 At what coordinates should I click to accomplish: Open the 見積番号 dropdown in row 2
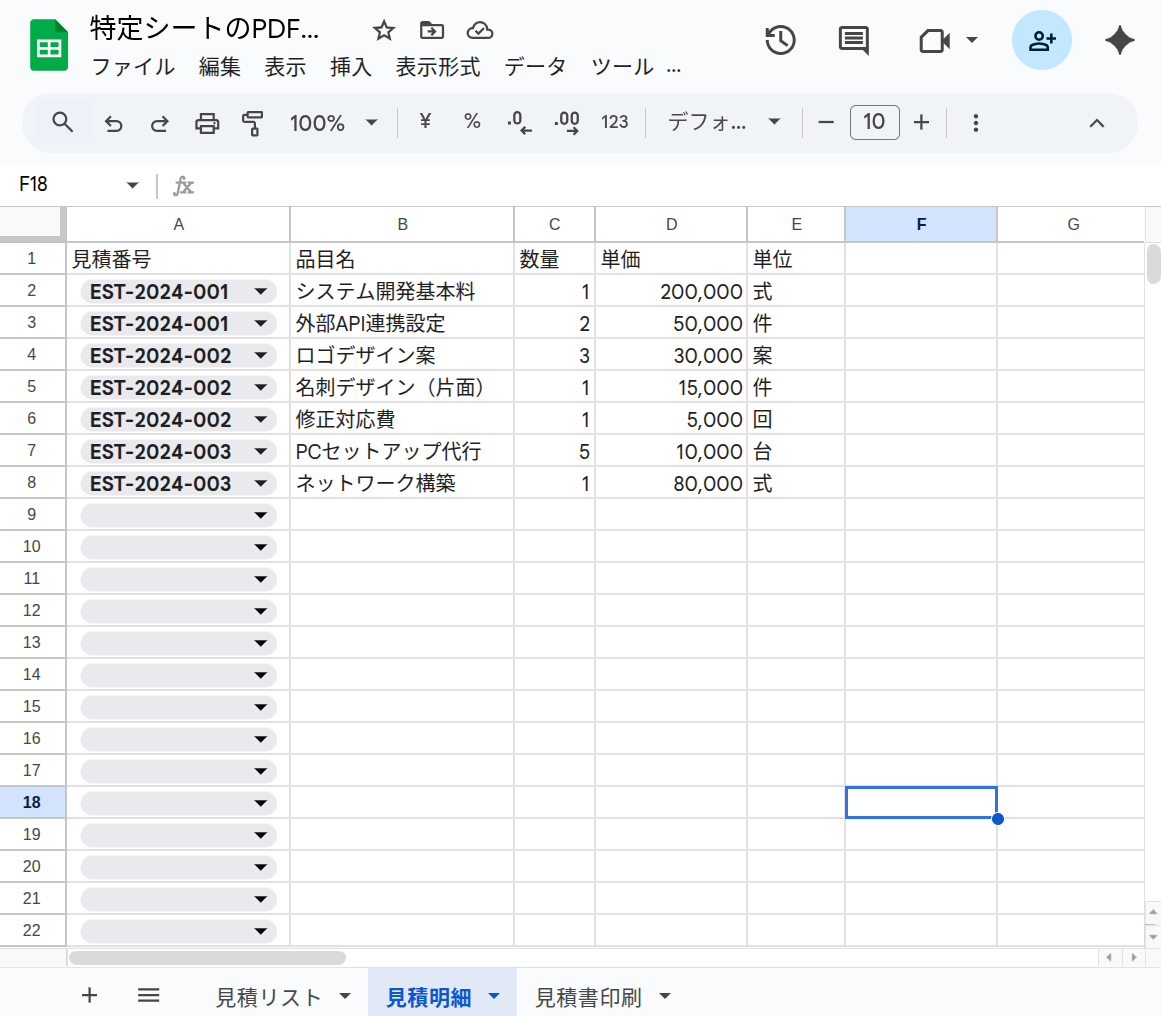261,292
